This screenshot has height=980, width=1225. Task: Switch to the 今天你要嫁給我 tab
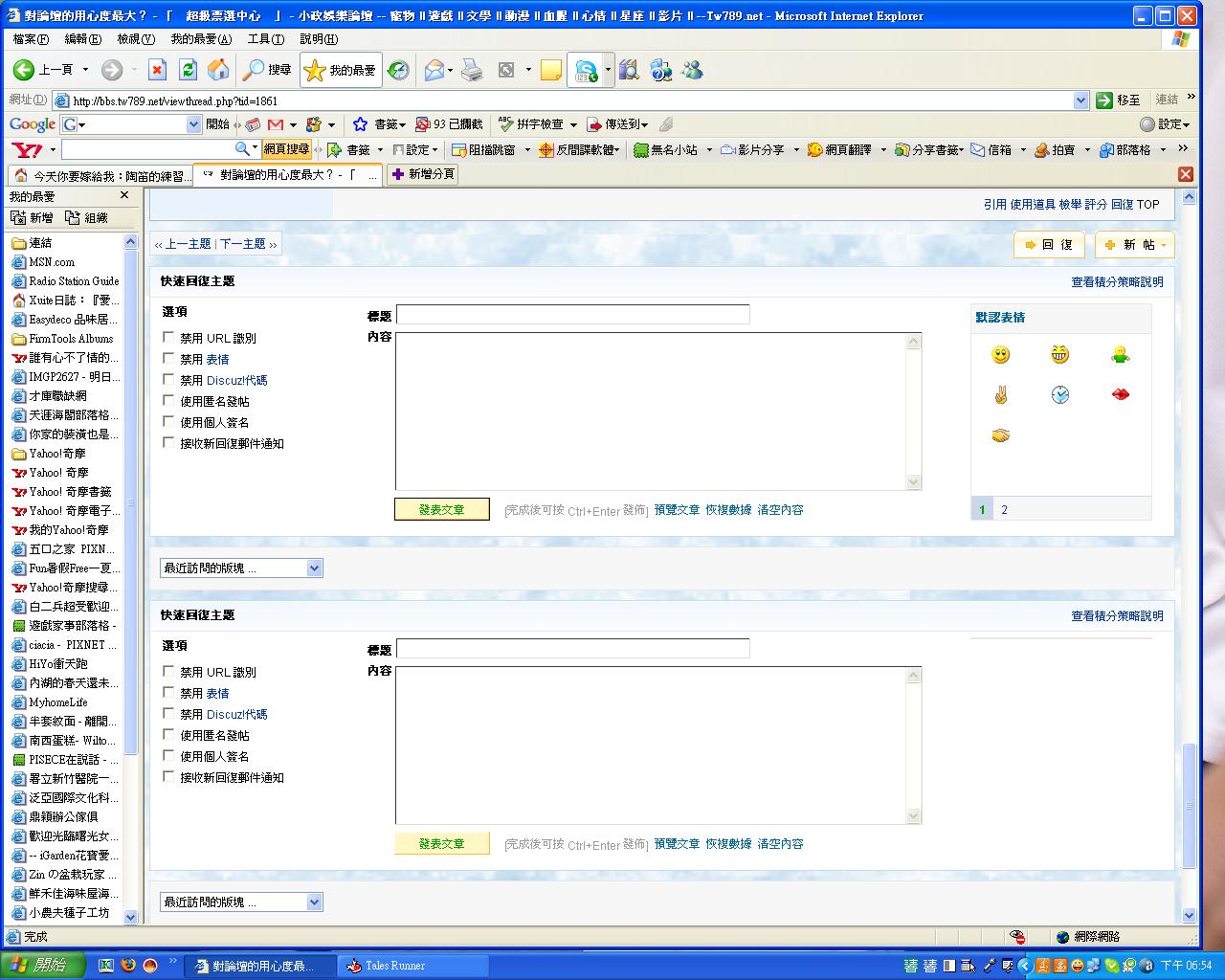pyautogui.click(x=100, y=175)
